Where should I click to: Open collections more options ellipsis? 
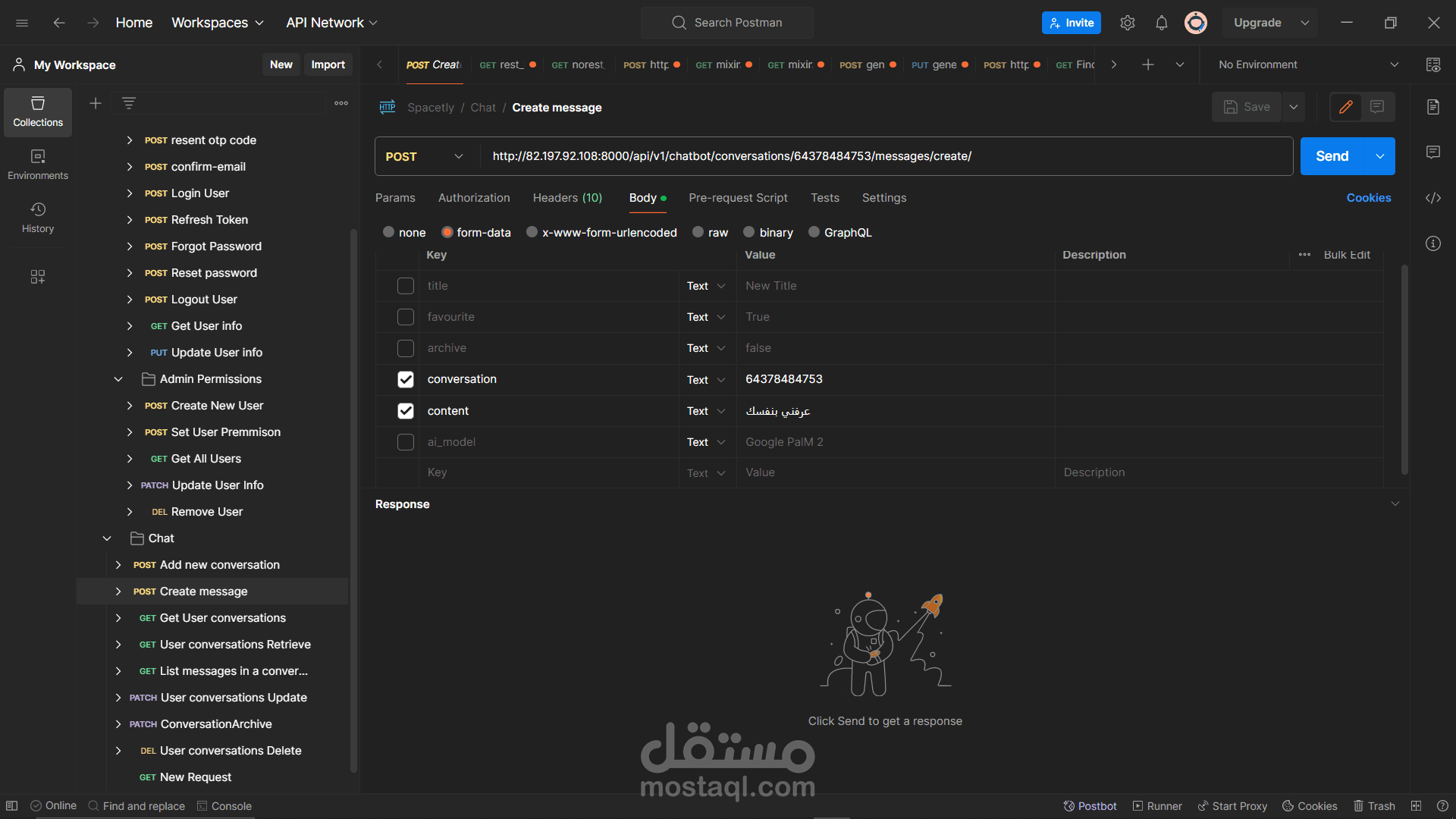[341, 103]
